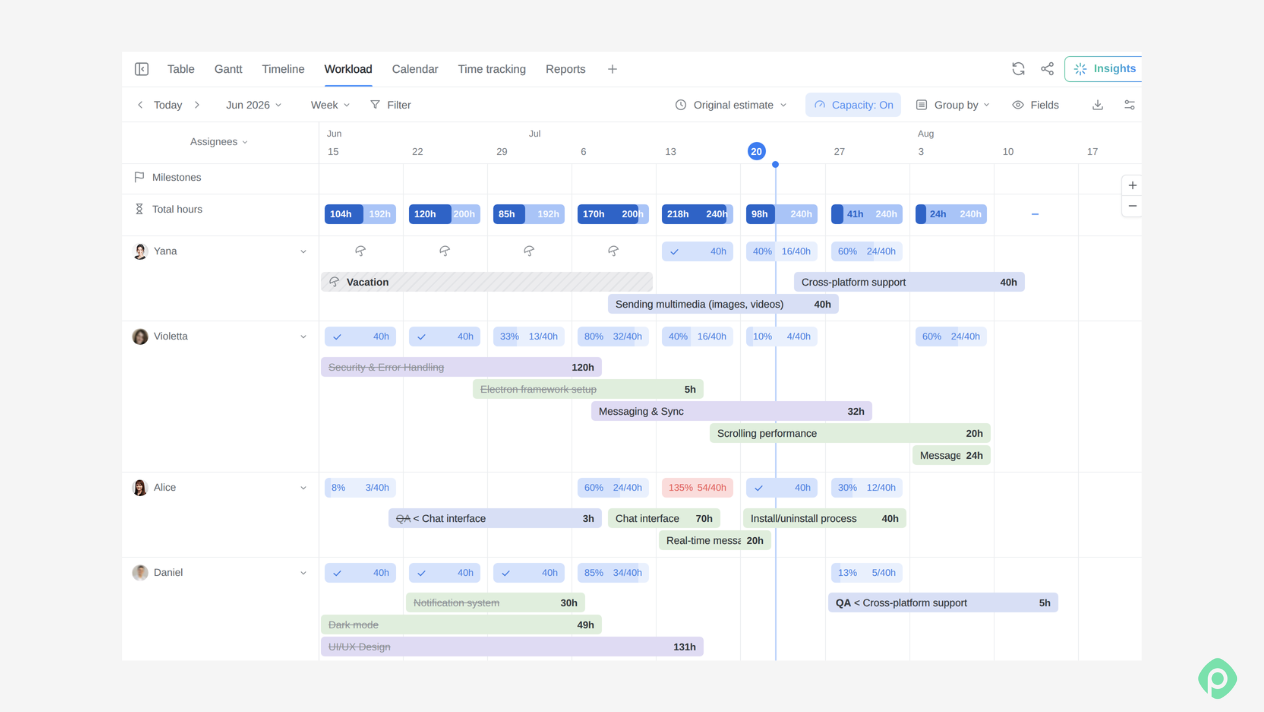The width and height of the screenshot is (1264, 712).
Task: Click the chat widget logo icon
Action: click(1217, 678)
